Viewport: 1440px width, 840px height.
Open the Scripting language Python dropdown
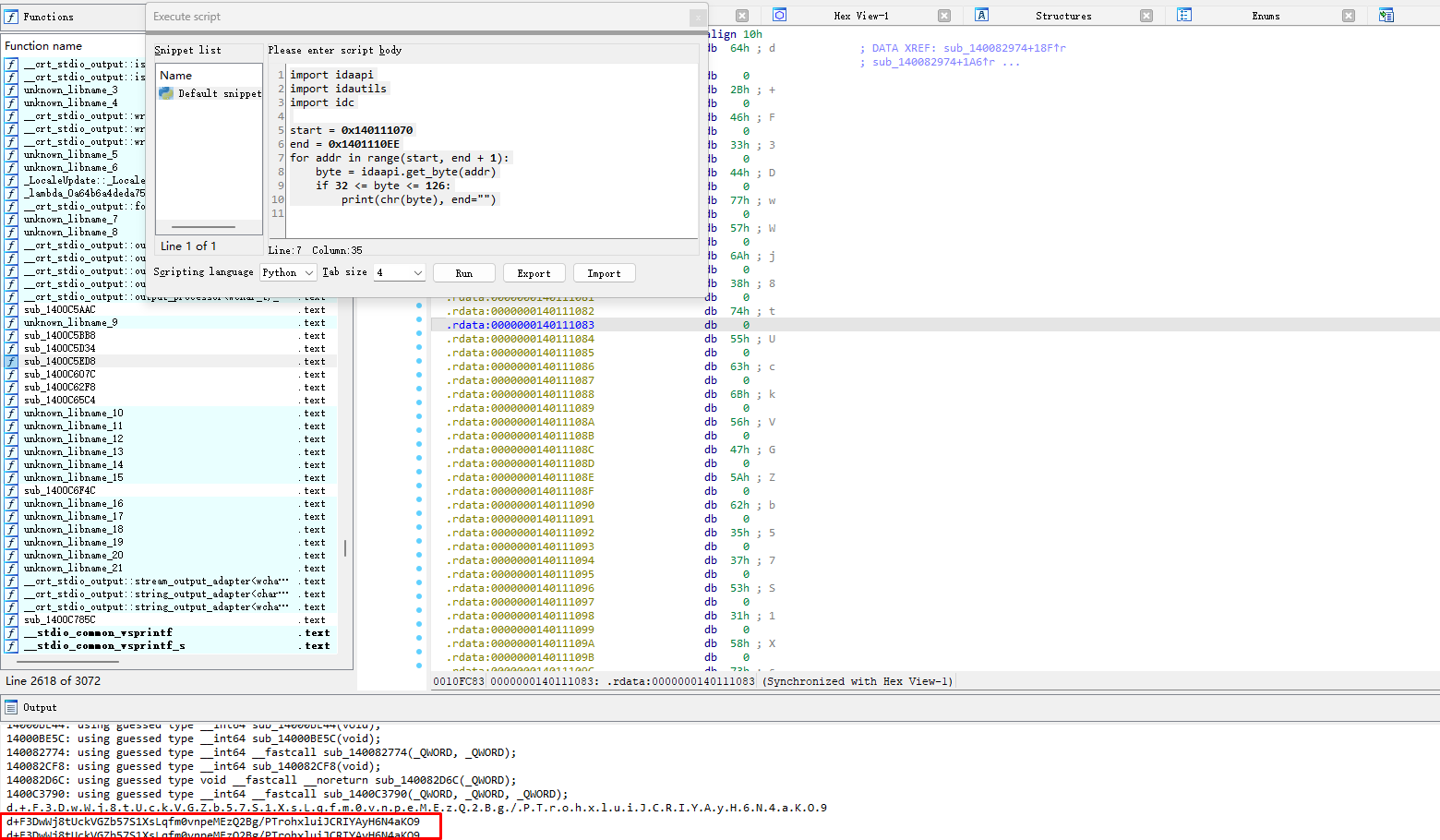tap(287, 272)
